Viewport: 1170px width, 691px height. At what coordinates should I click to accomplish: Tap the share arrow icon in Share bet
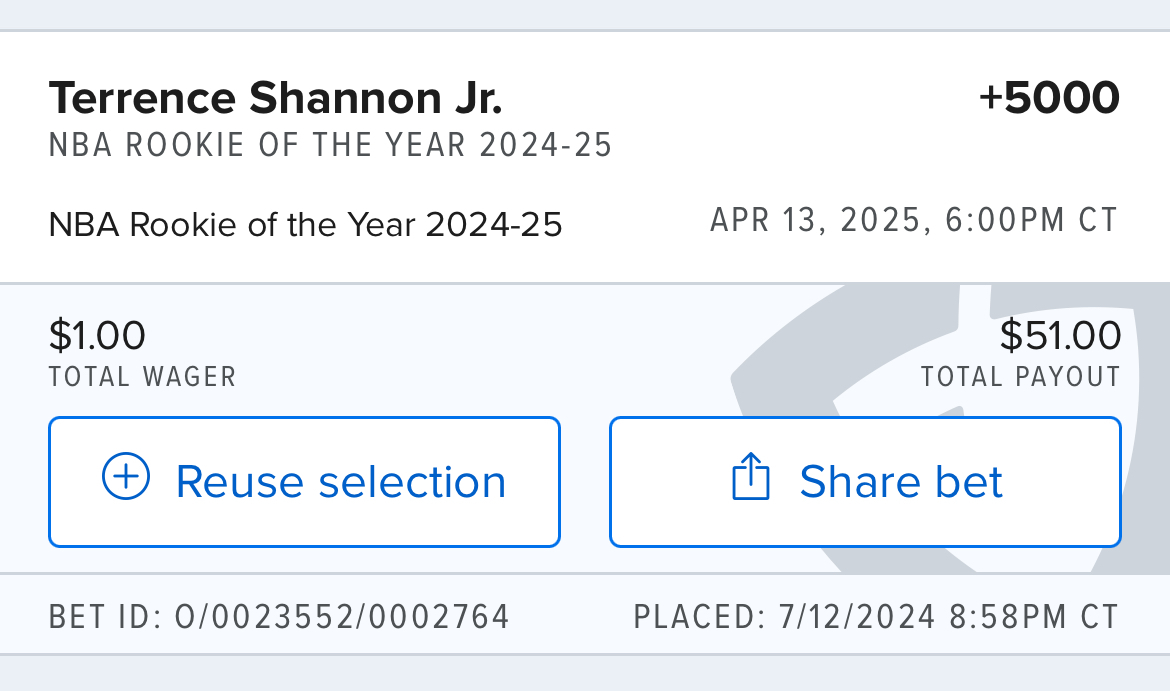[751, 479]
